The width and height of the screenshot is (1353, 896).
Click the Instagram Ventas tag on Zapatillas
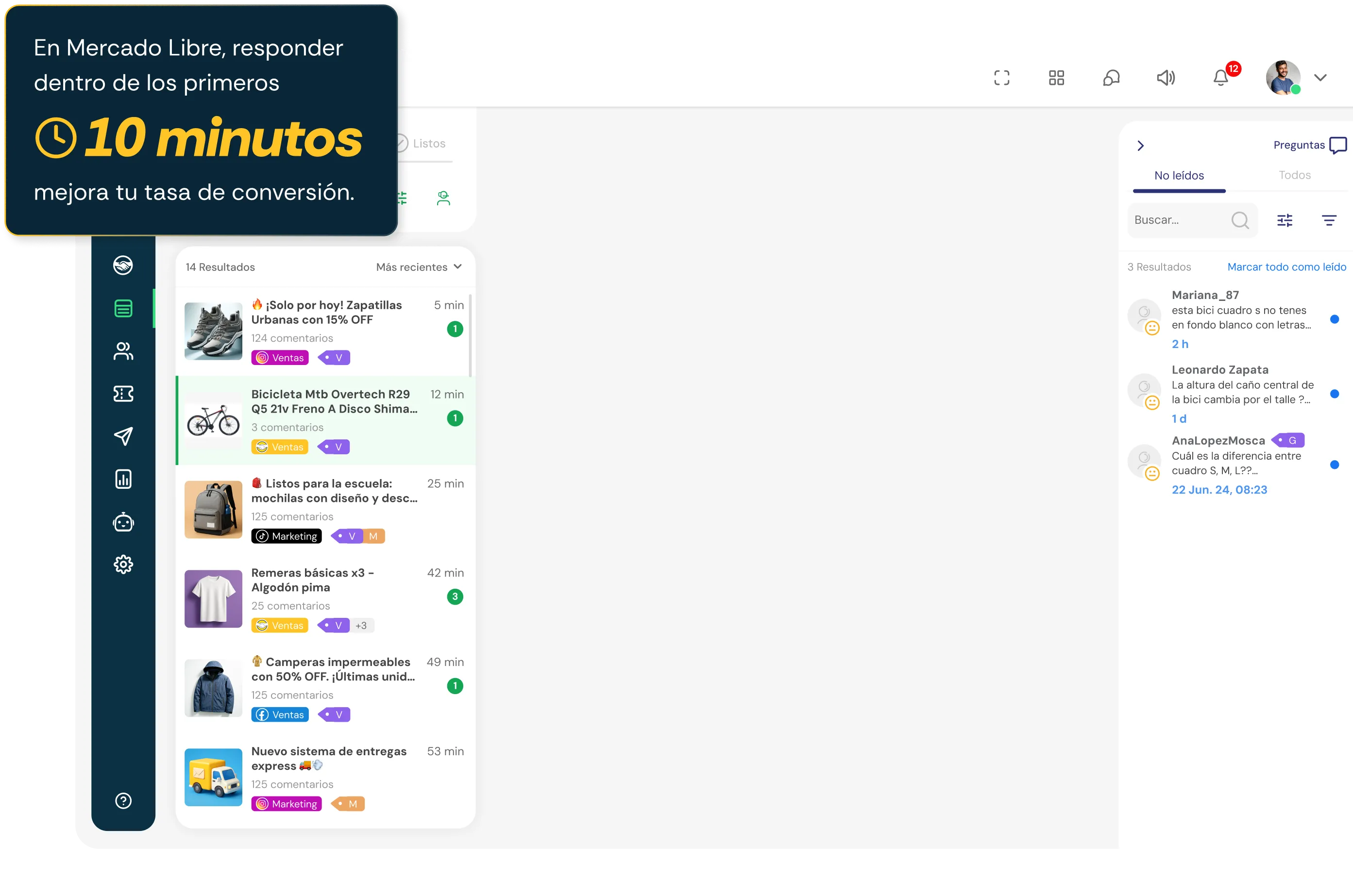[280, 358]
